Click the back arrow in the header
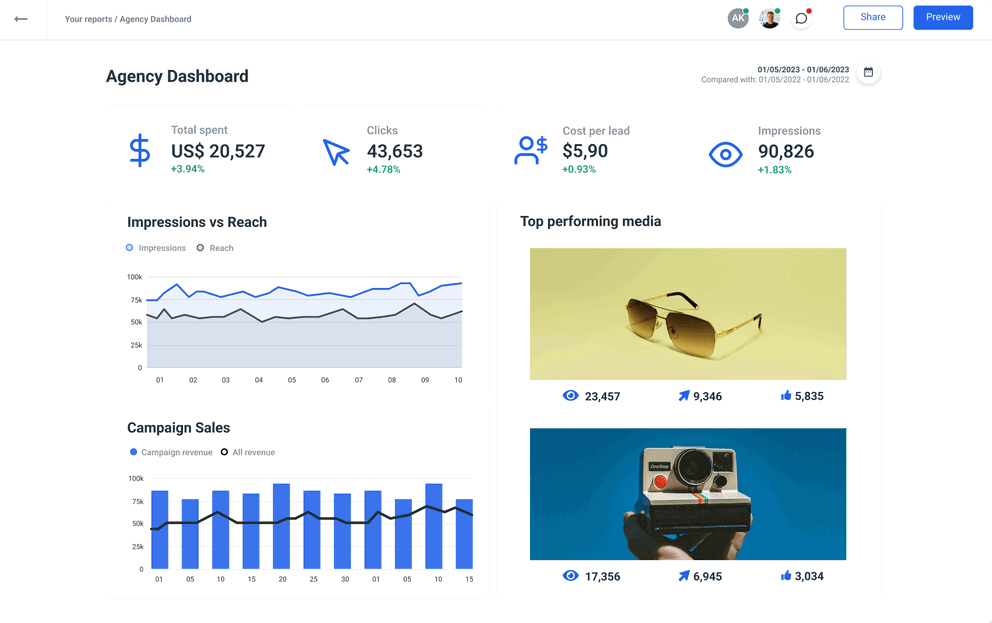This screenshot has height=623, width=992. (x=21, y=18)
